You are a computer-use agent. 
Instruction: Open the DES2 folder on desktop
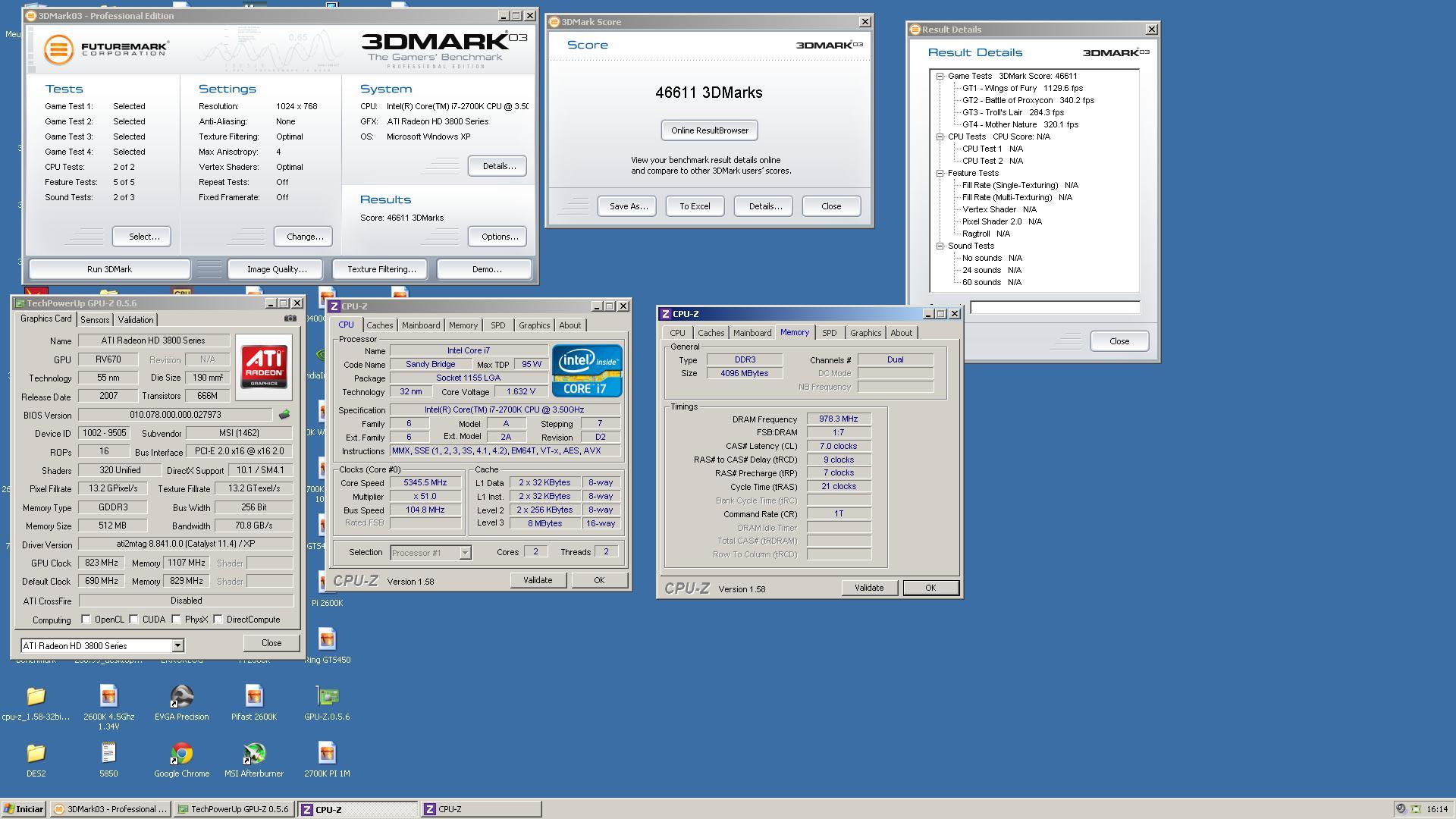36,760
